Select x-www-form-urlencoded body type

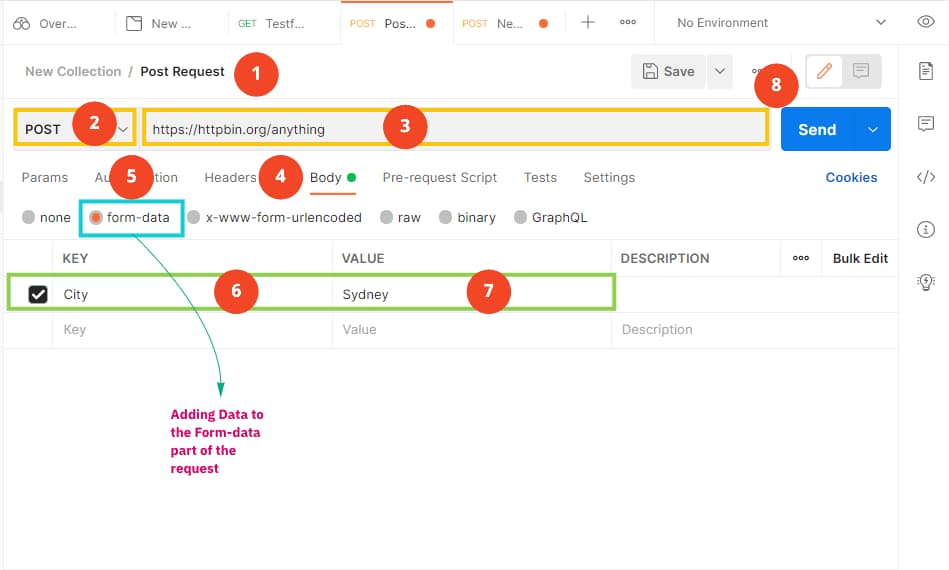coord(194,217)
